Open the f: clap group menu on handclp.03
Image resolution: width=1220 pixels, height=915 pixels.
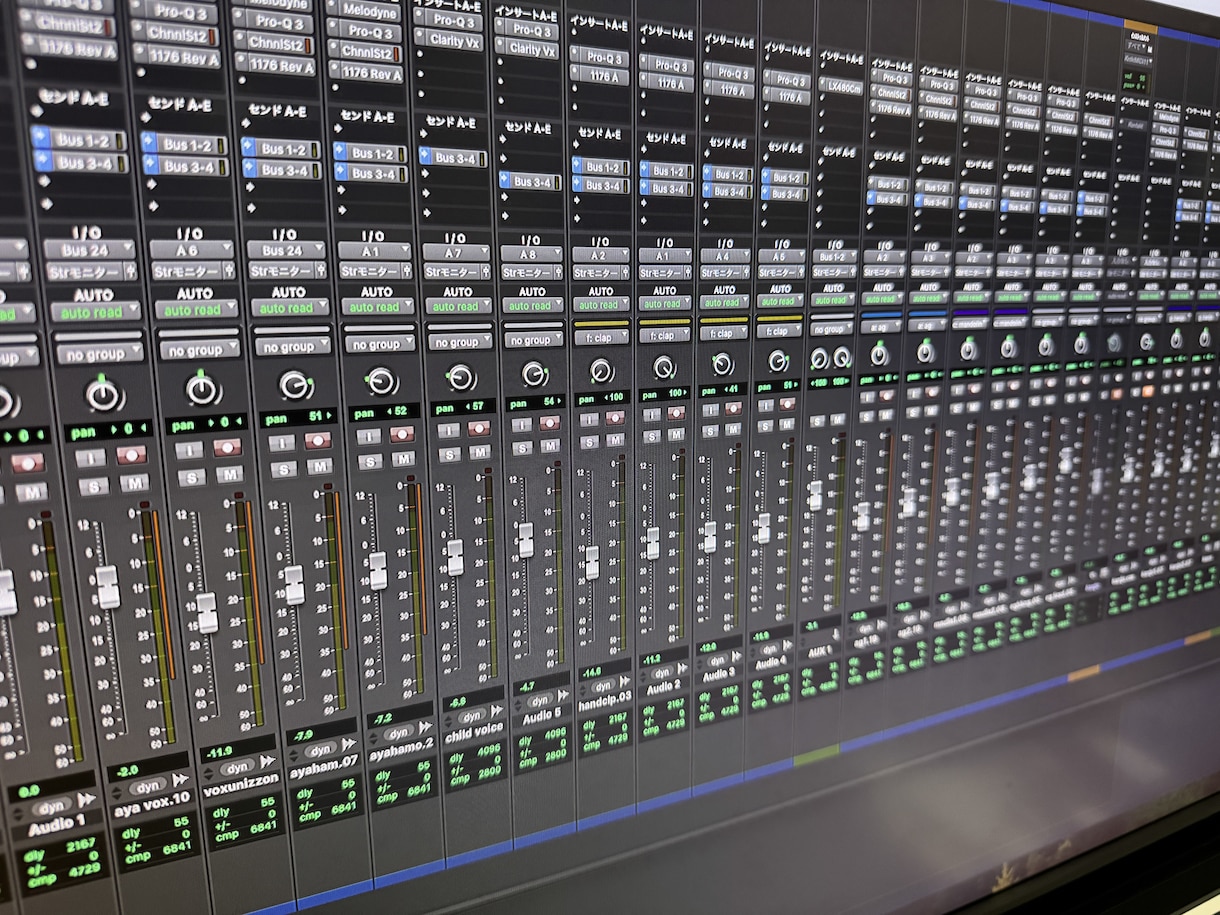[x=601, y=337]
